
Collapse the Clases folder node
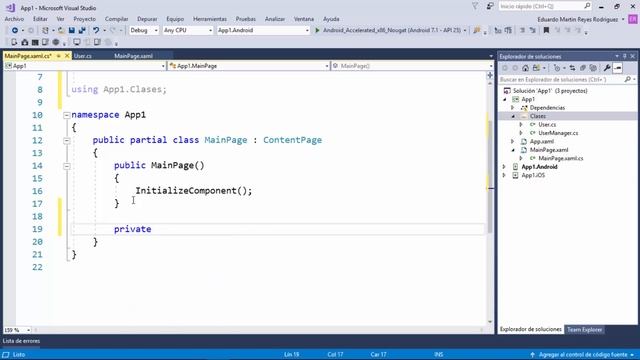tap(513, 116)
